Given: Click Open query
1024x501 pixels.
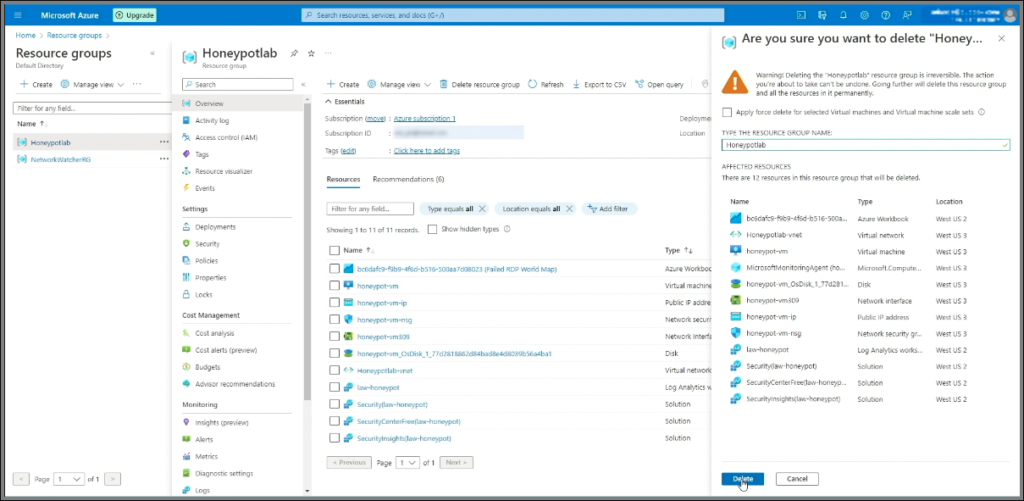Looking at the screenshot, I should [659, 84].
